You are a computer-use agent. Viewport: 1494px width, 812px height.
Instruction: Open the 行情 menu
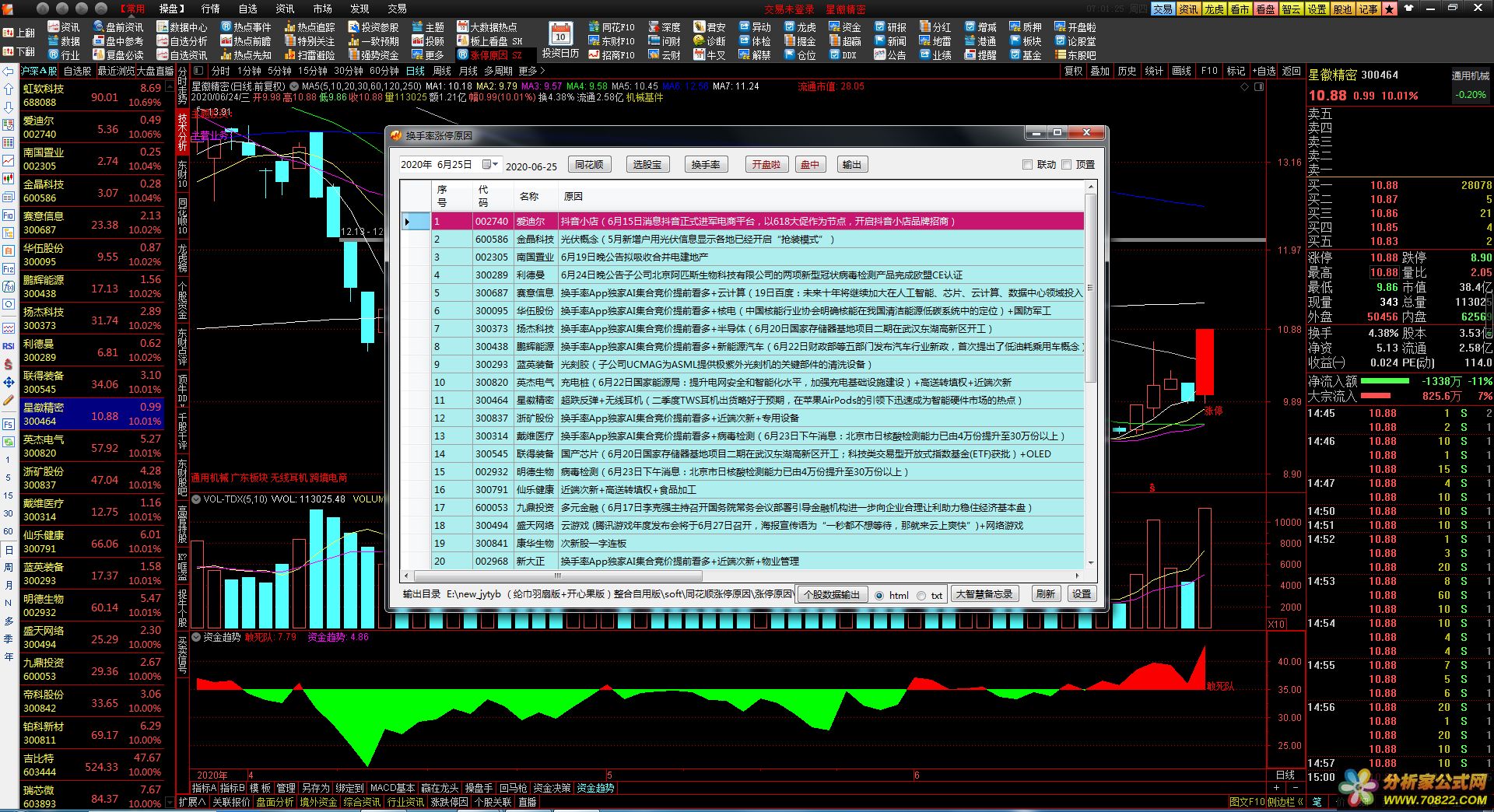[x=211, y=9]
